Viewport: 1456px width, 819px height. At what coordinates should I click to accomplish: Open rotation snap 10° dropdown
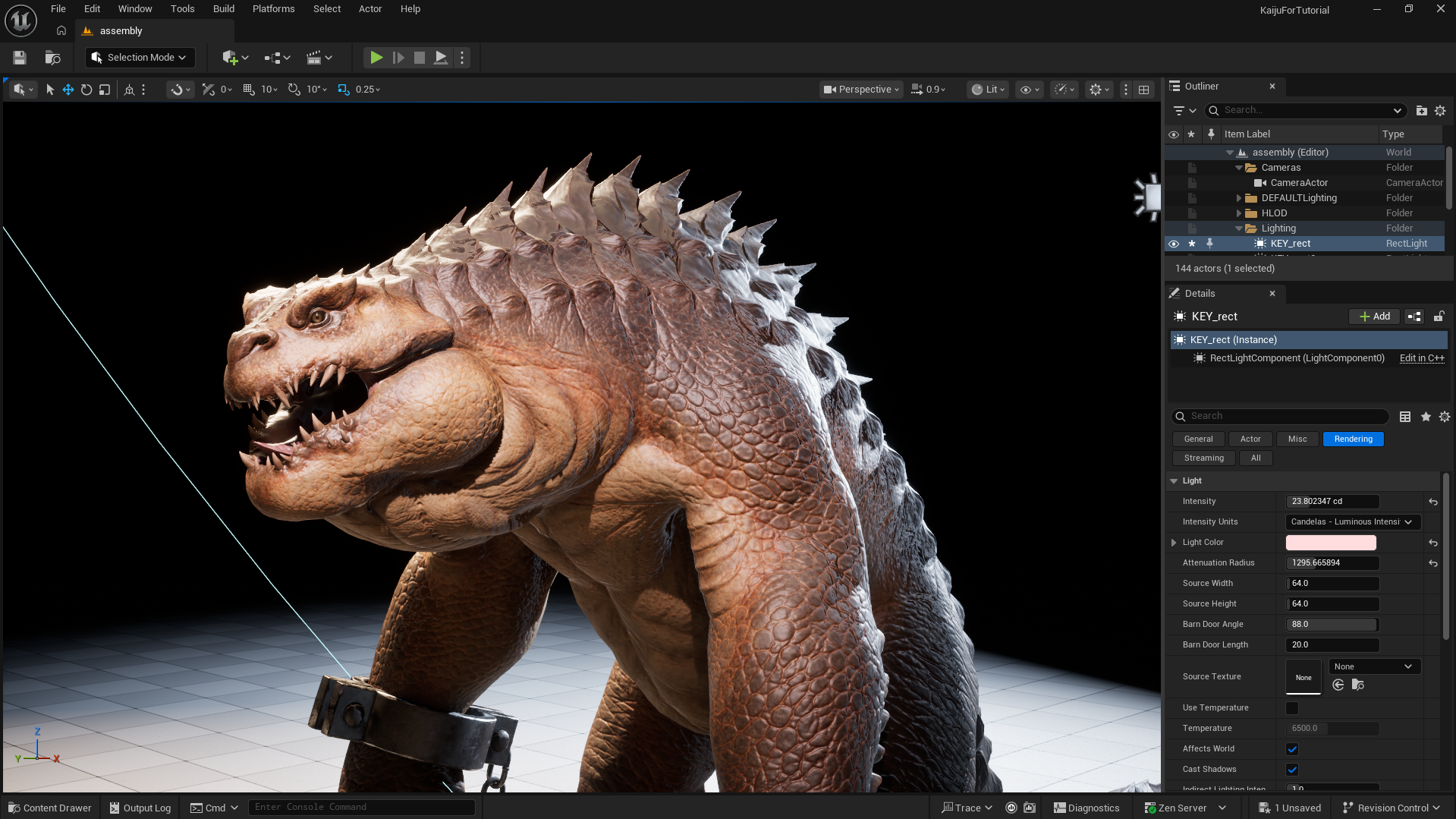(317, 90)
